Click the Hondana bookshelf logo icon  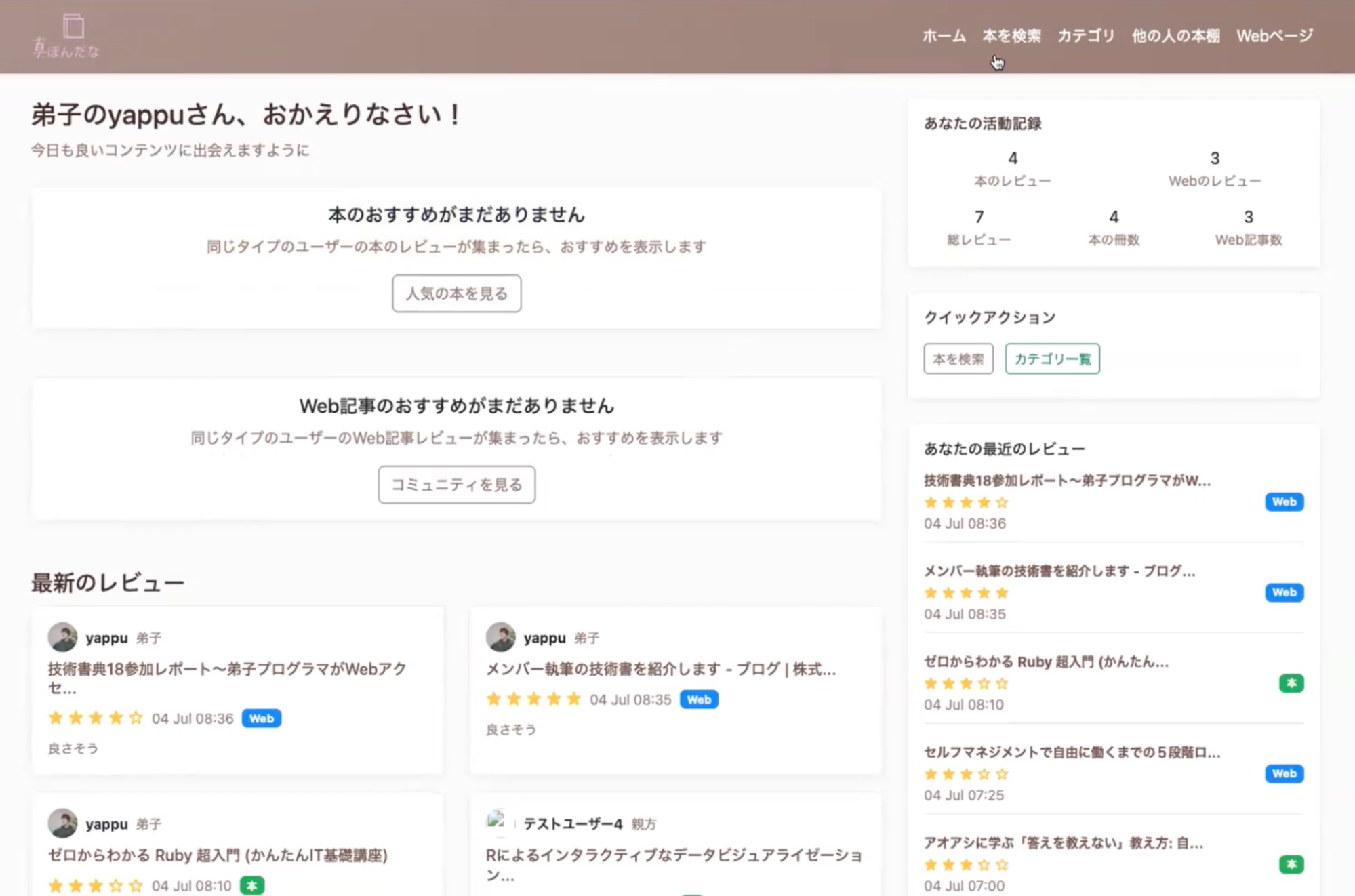point(73,27)
